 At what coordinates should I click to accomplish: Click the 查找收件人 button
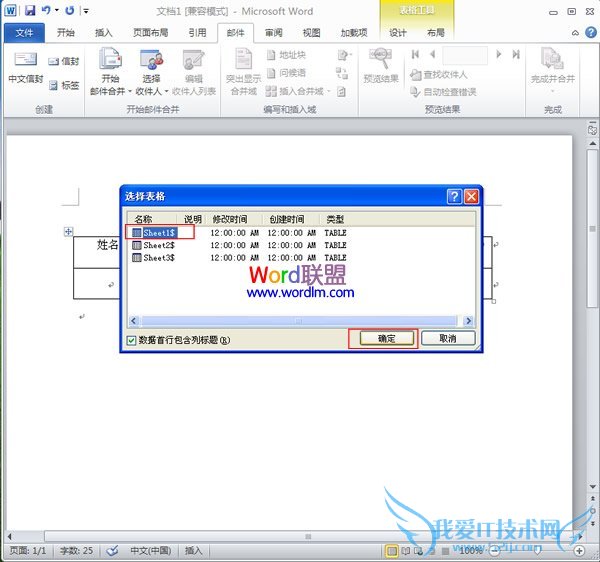point(439,75)
